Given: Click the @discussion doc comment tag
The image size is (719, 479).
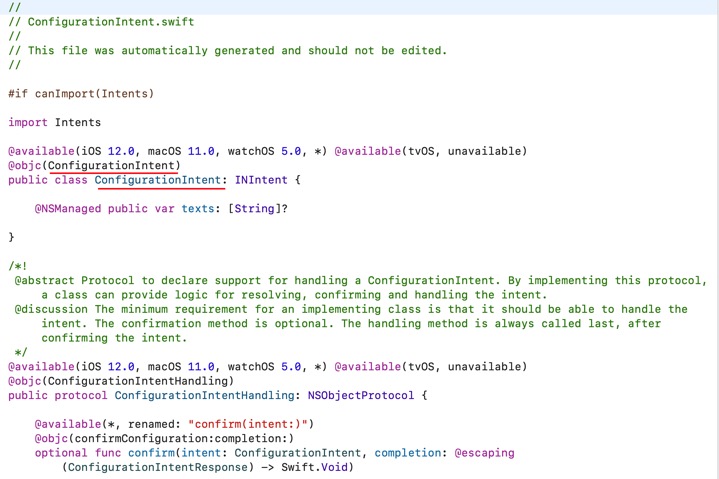Looking at the screenshot, I should [54, 309].
